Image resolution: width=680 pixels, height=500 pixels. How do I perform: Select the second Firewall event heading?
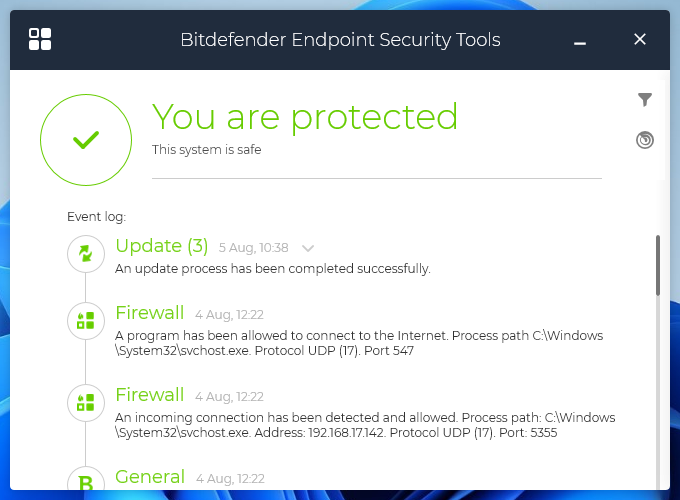149,395
